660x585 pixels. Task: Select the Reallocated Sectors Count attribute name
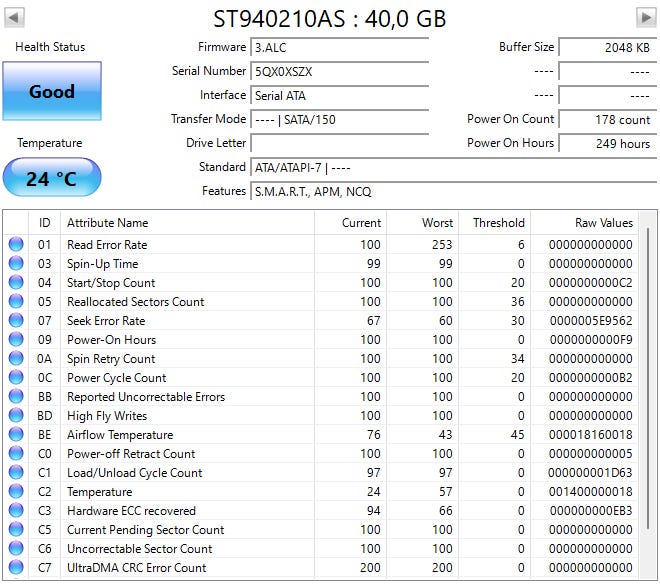click(136, 302)
